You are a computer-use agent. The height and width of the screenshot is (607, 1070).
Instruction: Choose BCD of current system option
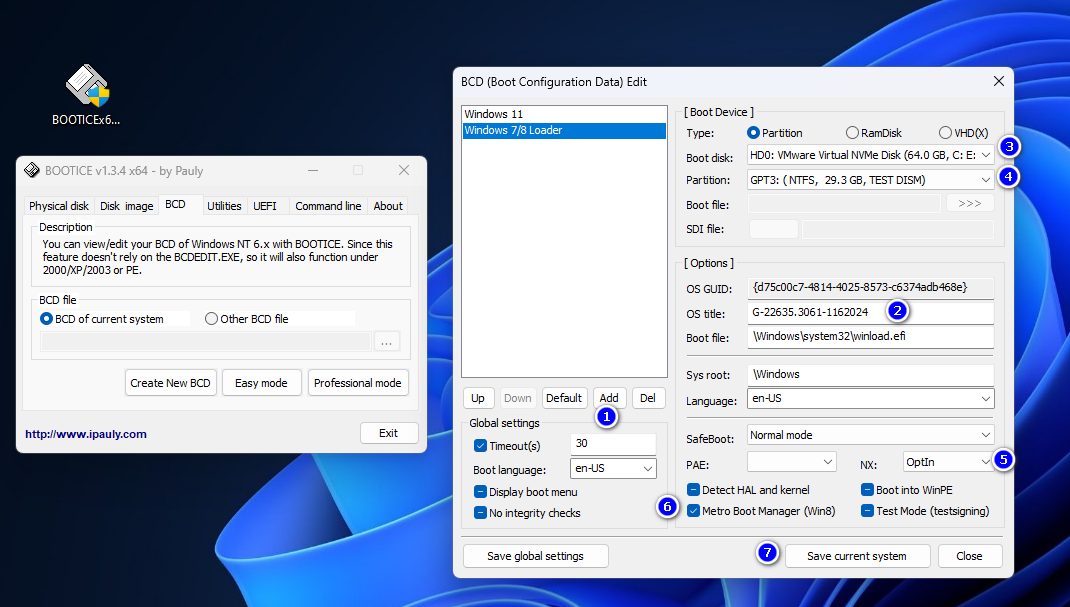click(x=46, y=319)
